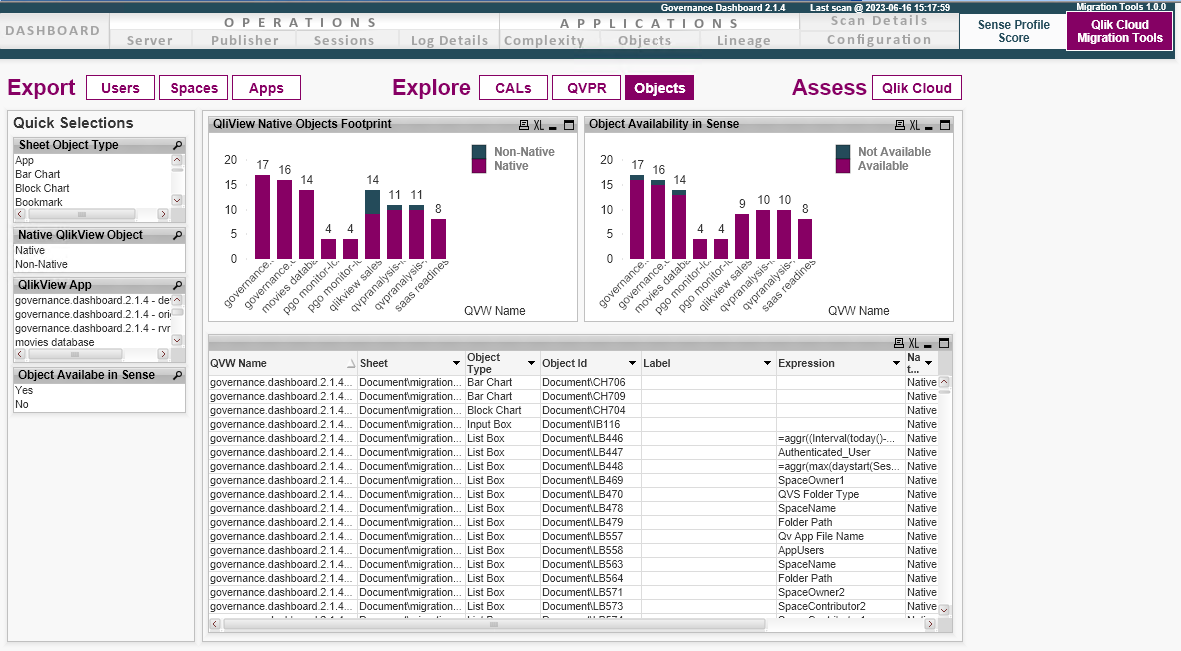The height and width of the screenshot is (651, 1181).
Task: Switch to the Lineage tab
Action: point(744,40)
